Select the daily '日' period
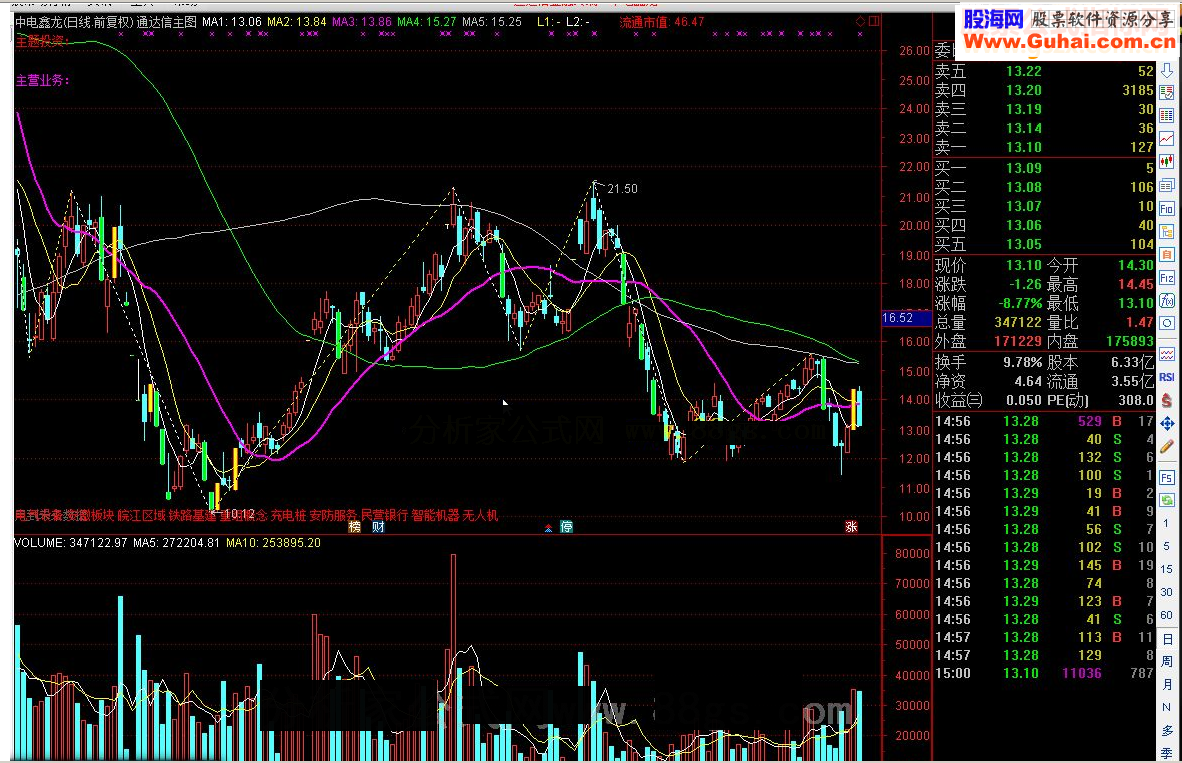 1167,639
